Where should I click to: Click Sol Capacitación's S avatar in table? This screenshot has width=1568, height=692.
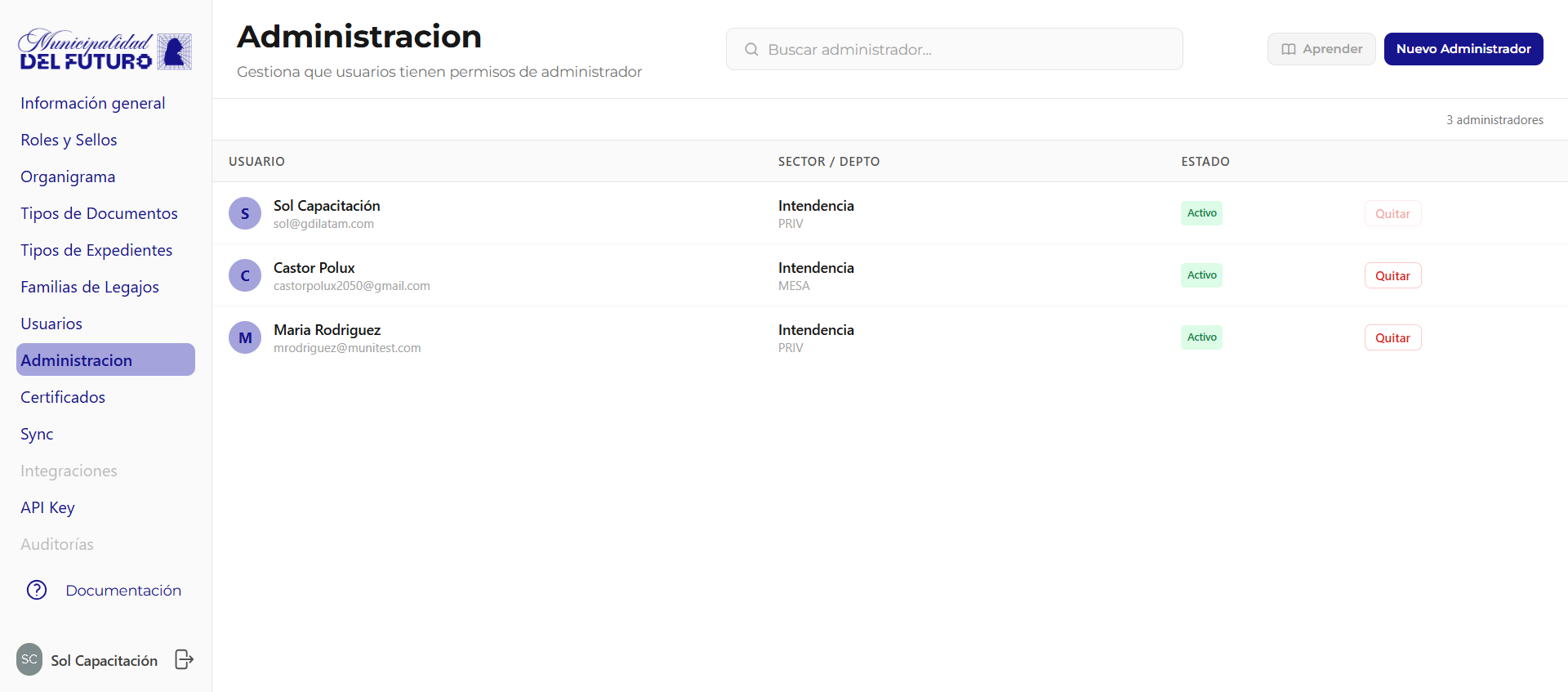click(245, 214)
